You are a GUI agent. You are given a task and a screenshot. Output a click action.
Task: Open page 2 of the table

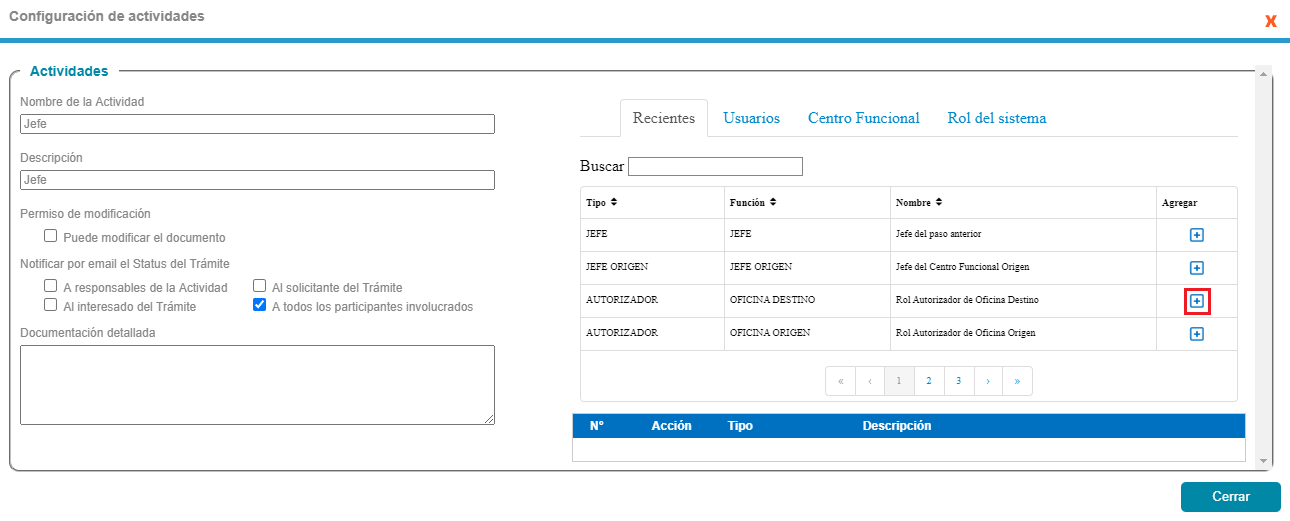point(929,381)
